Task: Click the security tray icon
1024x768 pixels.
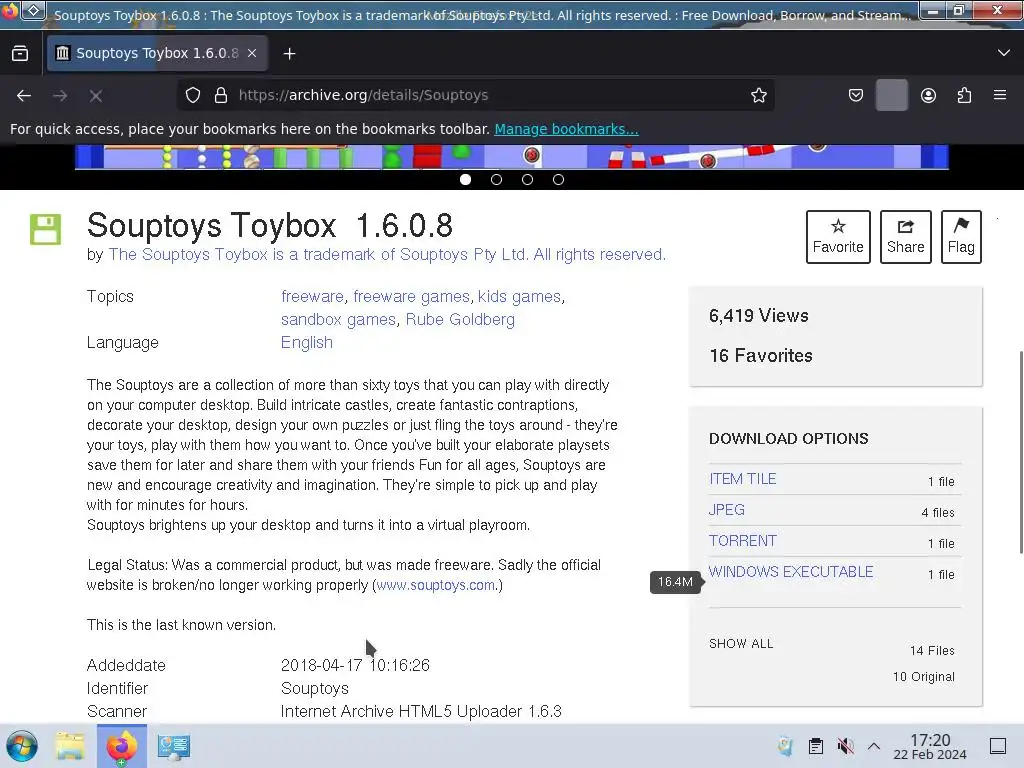Action: click(786, 746)
